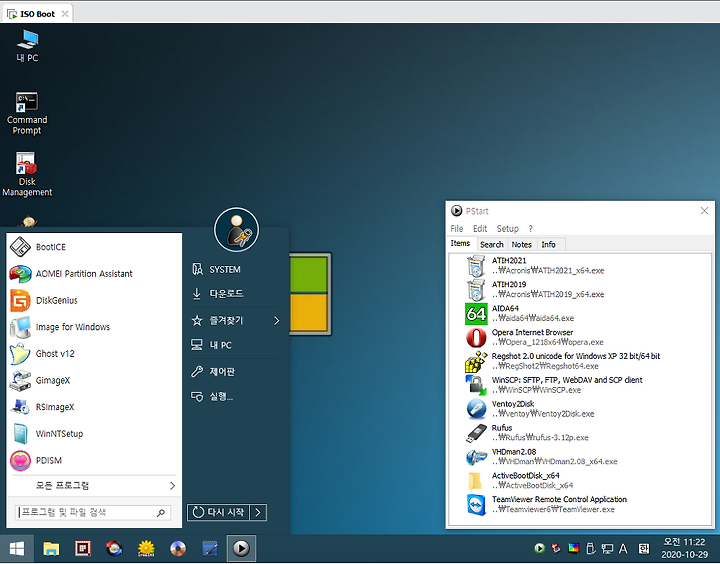Toggle the A input mode indicator
720x564 pixels.
coord(623,548)
